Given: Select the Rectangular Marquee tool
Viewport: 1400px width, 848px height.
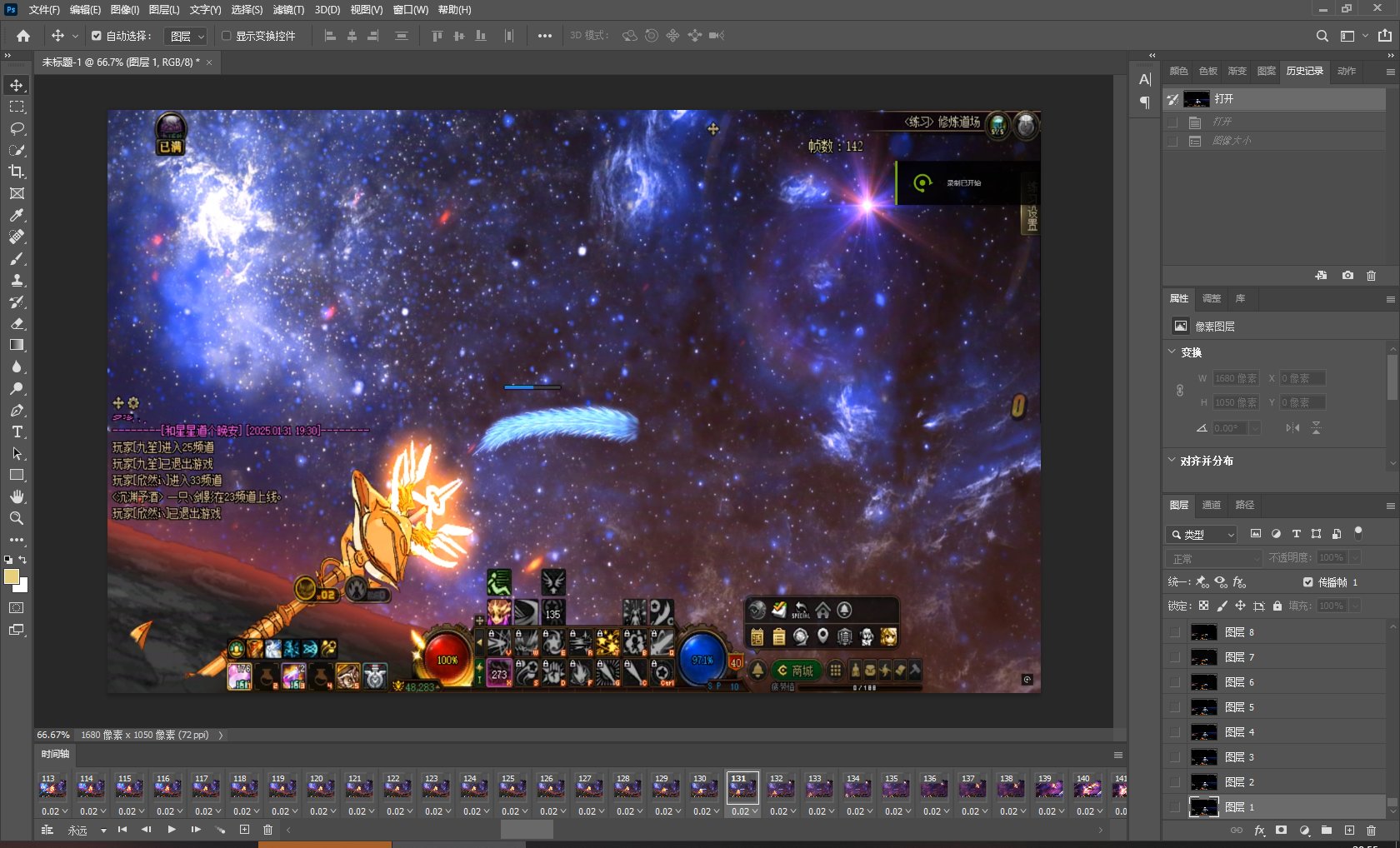Looking at the screenshot, I should 17,107.
